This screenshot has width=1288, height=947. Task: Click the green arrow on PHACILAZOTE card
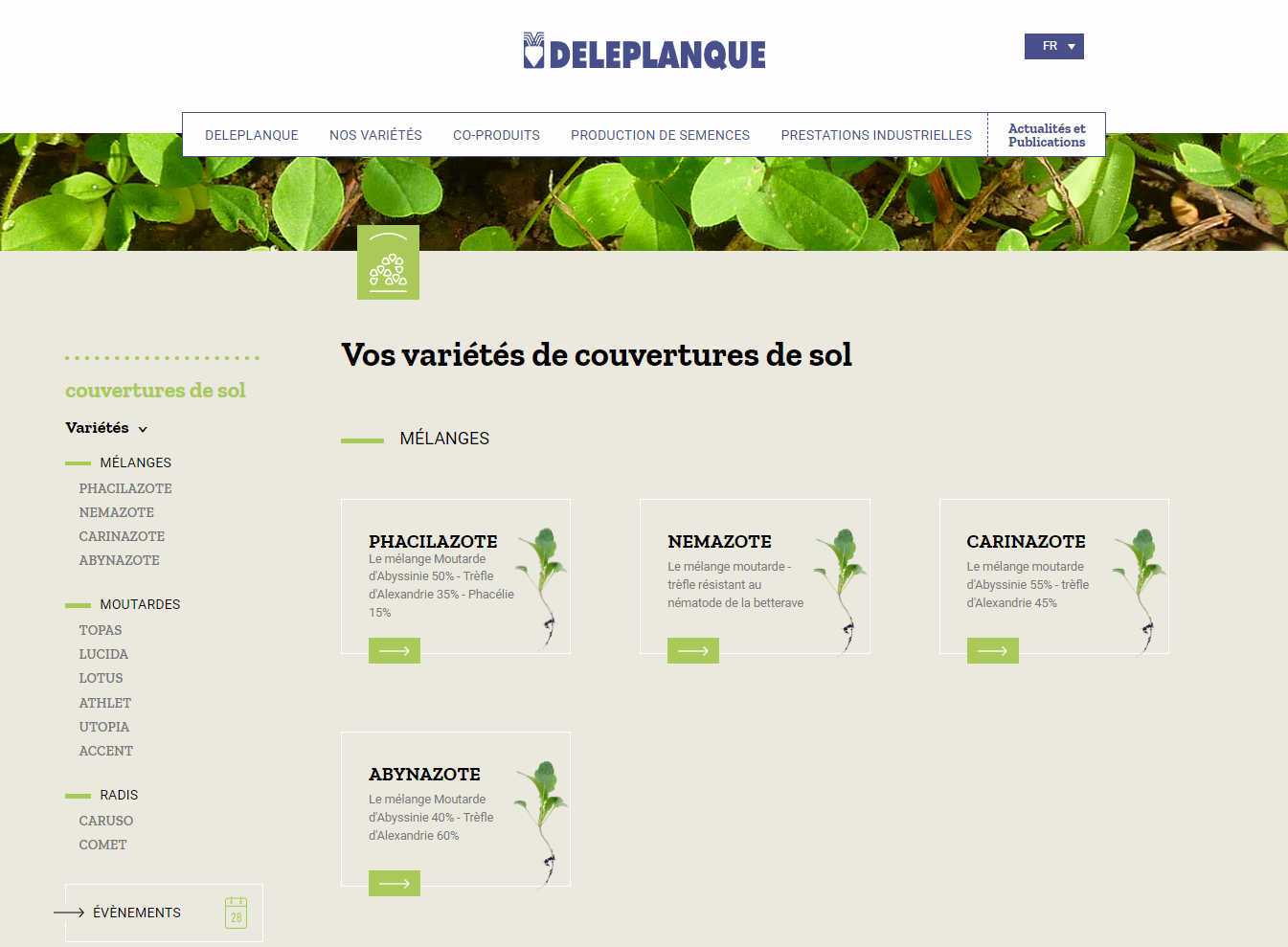coord(395,651)
